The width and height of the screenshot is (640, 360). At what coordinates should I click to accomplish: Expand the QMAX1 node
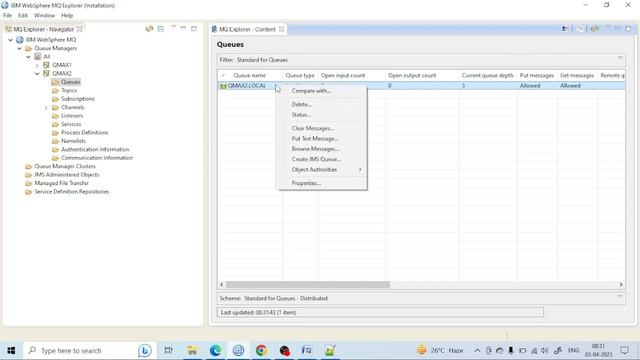37,65
